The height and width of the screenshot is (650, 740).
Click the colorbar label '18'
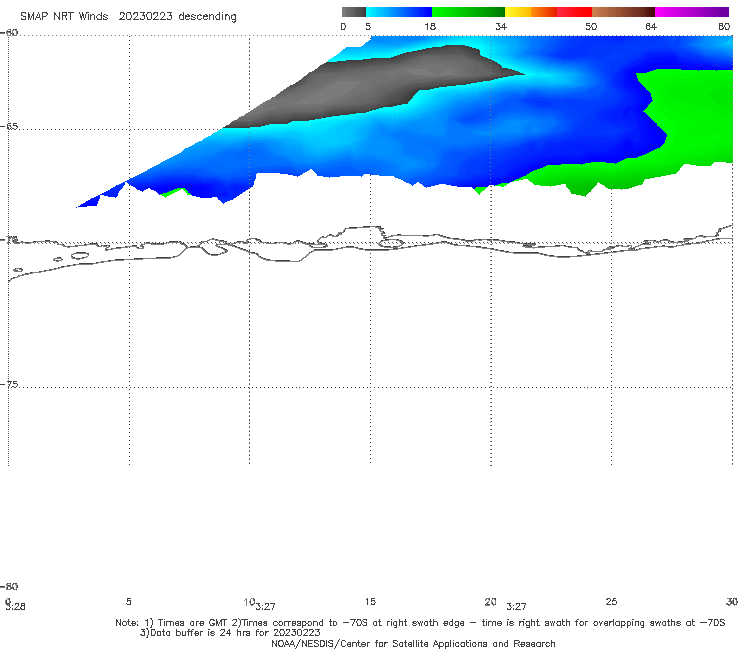(430, 26)
